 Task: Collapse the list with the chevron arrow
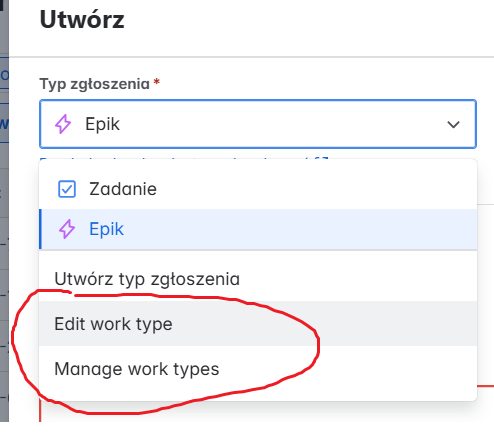pyautogui.click(x=453, y=125)
